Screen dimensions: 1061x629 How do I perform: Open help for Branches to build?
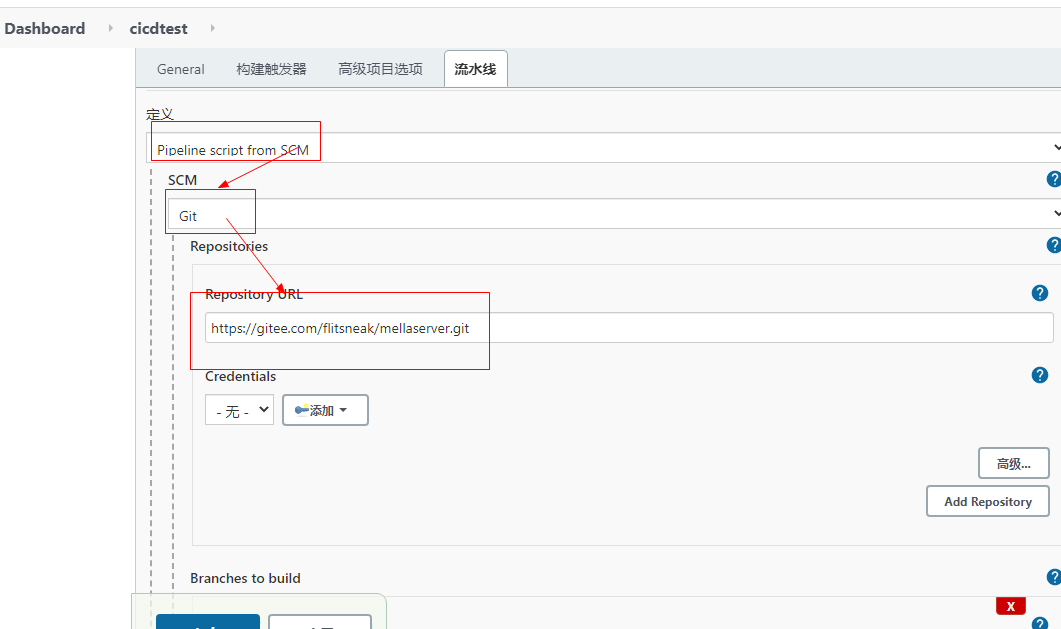(x=1053, y=577)
